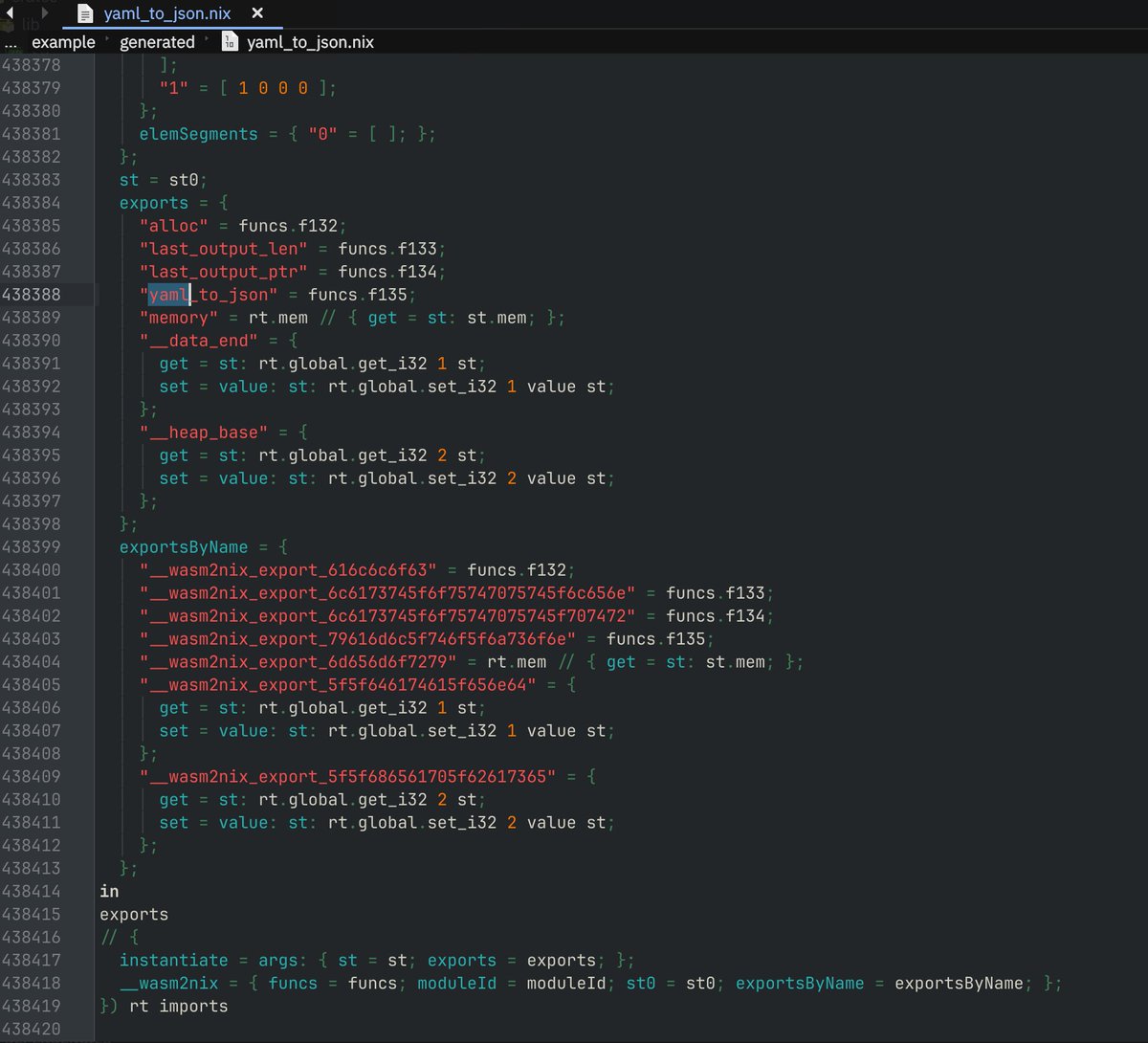
Task: Click 'exports' on line 438415
Action: [134, 915]
